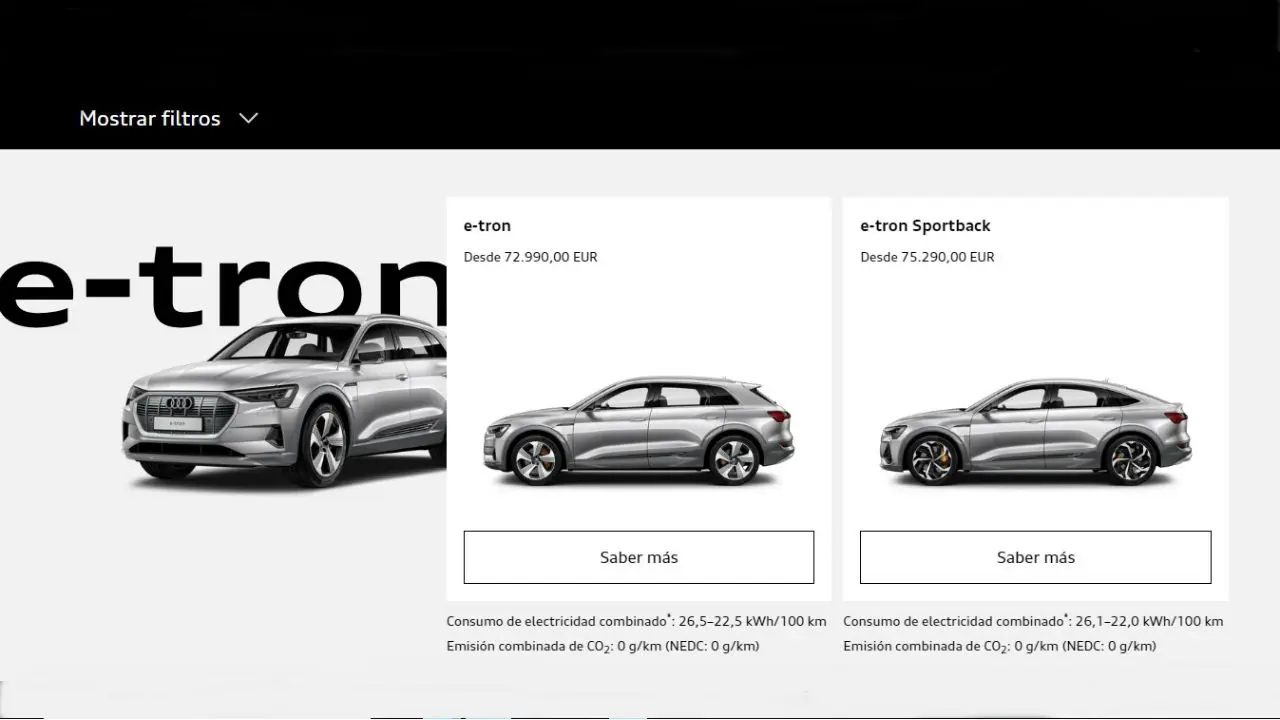The height and width of the screenshot is (720, 1280).
Task: Click the 26,1–22,0 kWh/100 km consumption text
Action: click(1150, 621)
